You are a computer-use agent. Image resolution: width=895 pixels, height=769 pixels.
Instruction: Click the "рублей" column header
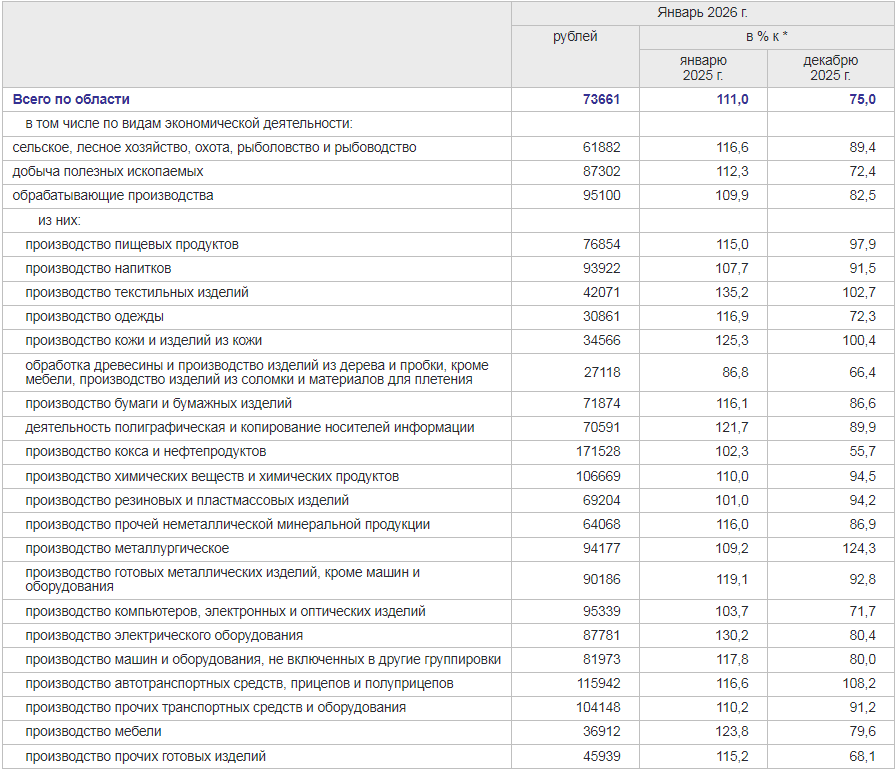575,37
